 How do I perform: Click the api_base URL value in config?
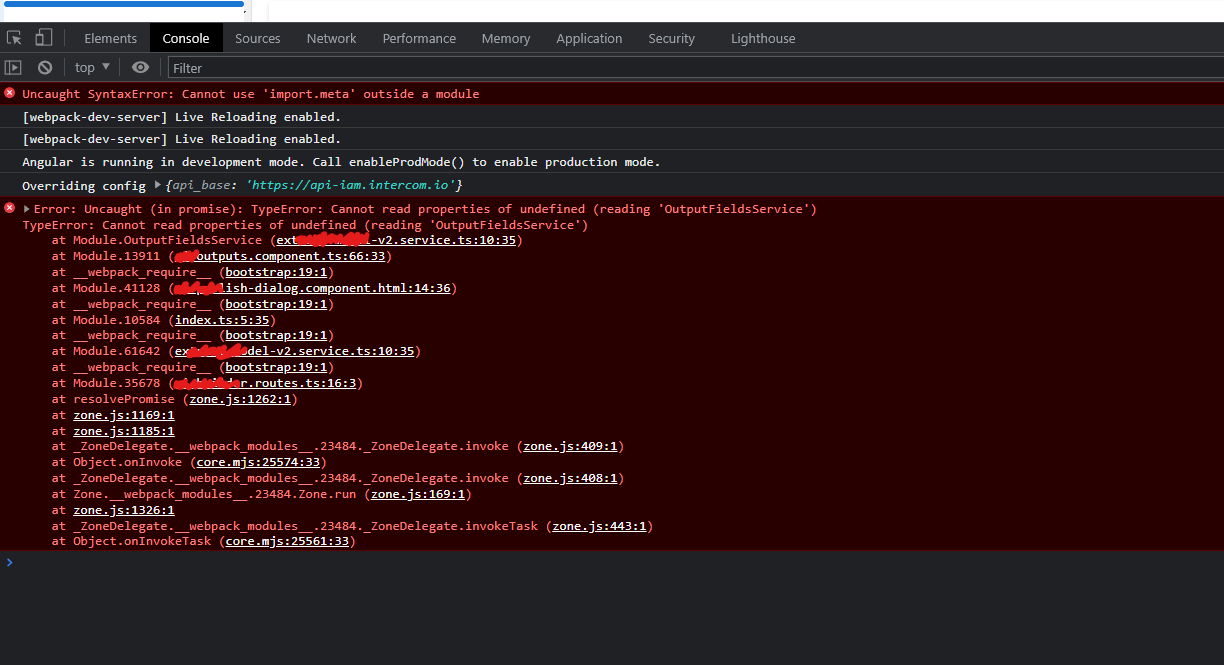[351, 186]
